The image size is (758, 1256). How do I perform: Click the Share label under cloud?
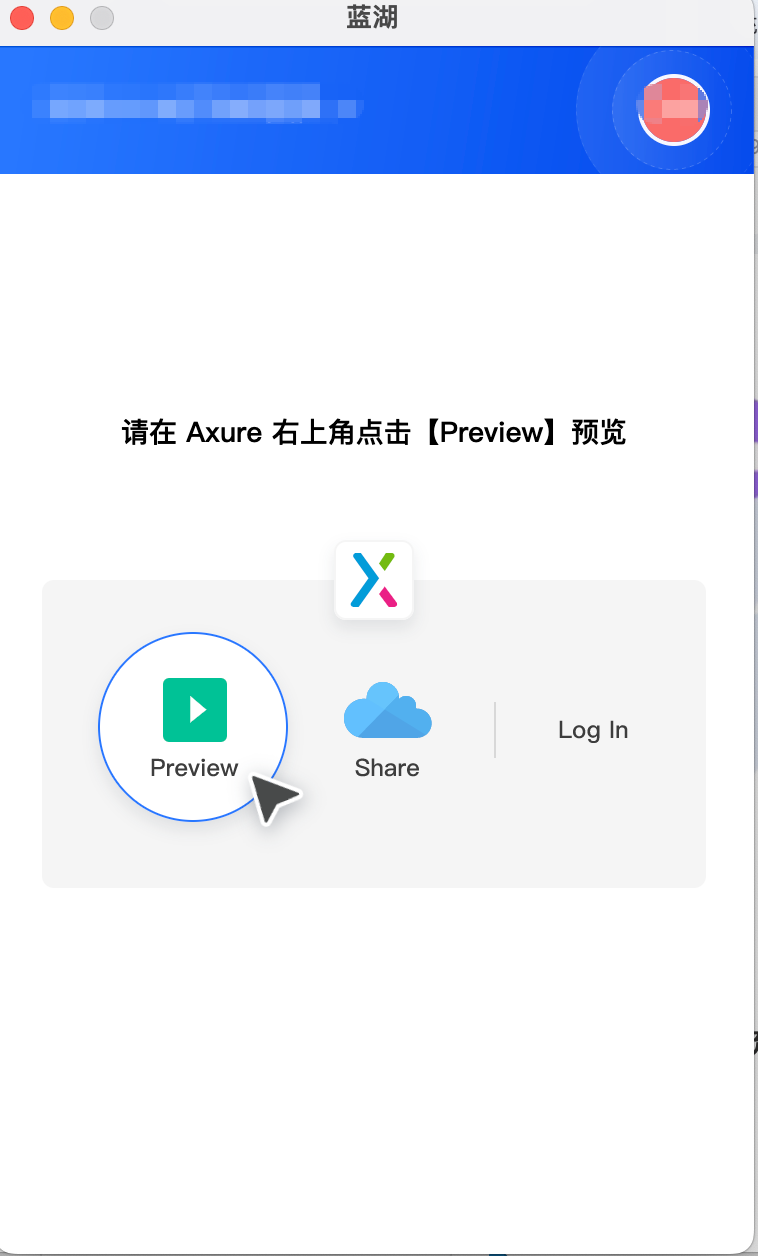point(387,768)
